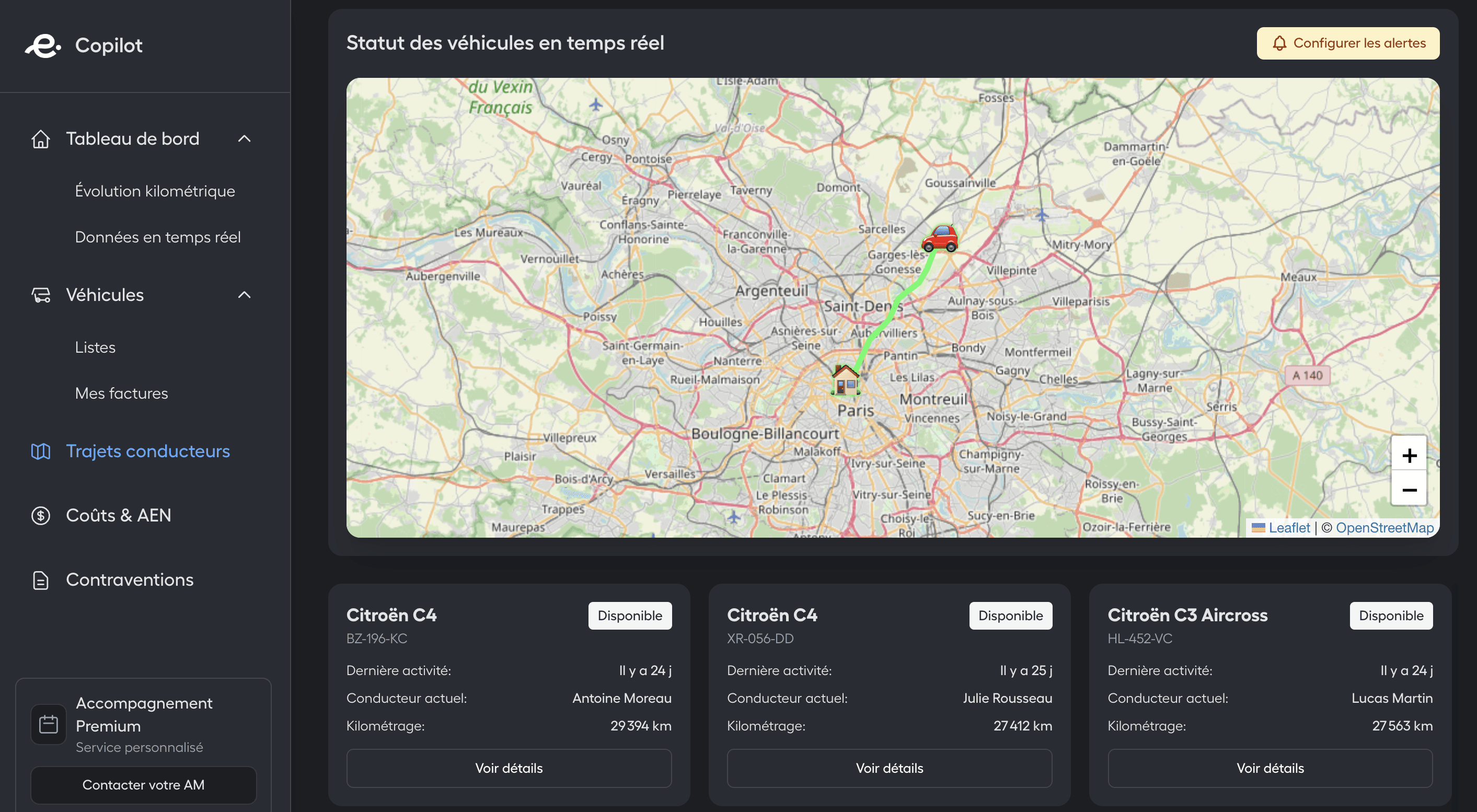Open the OpenStreetMap attribution link

click(x=1384, y=527)
